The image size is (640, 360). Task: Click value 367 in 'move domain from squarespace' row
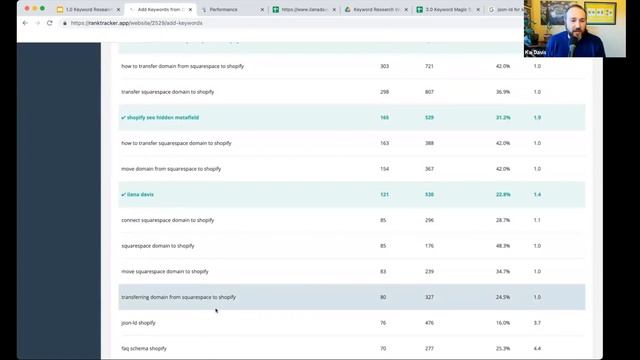(x=429, y=169)
